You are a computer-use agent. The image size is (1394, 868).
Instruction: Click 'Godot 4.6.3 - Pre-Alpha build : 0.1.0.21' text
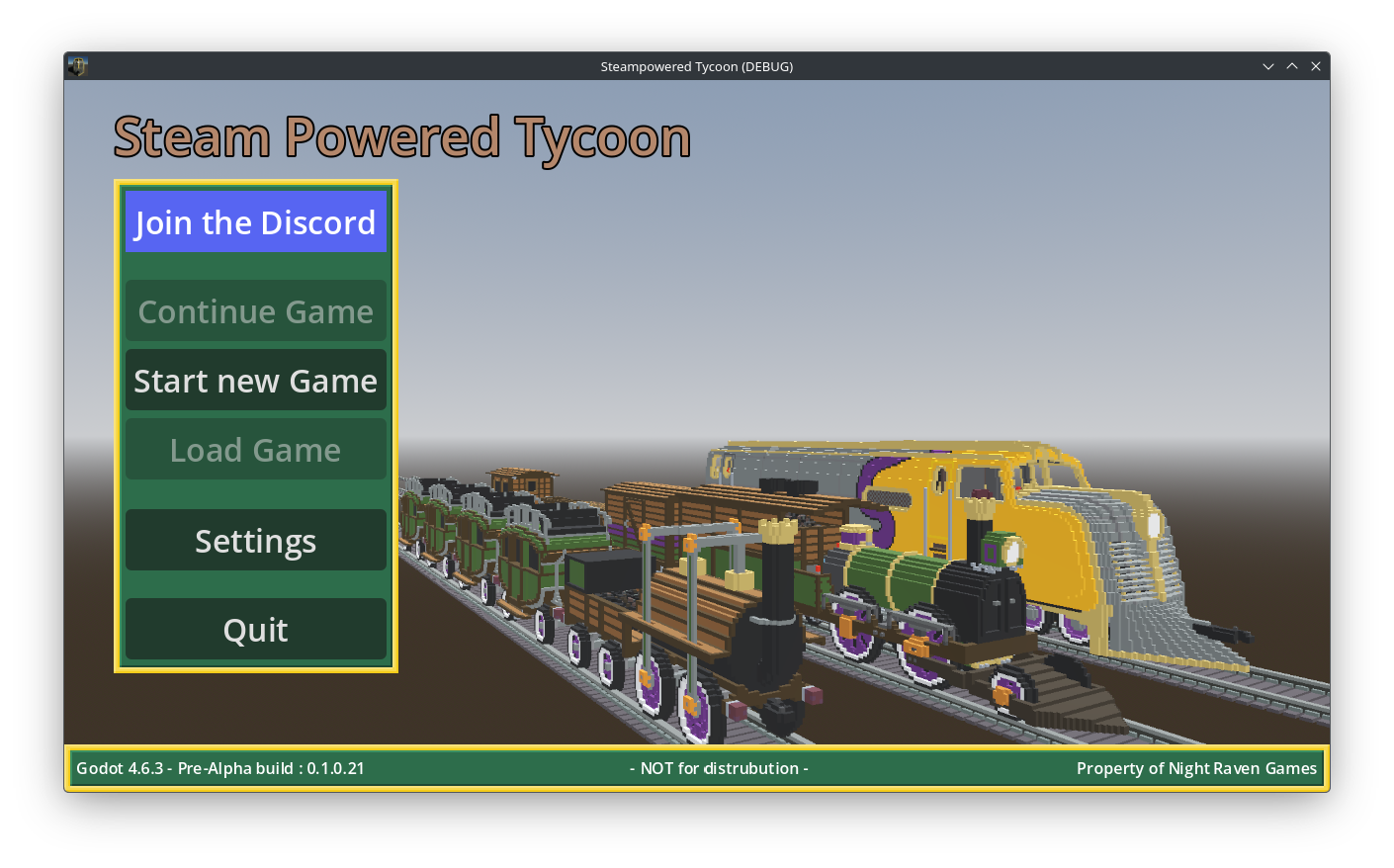(220, 768)
